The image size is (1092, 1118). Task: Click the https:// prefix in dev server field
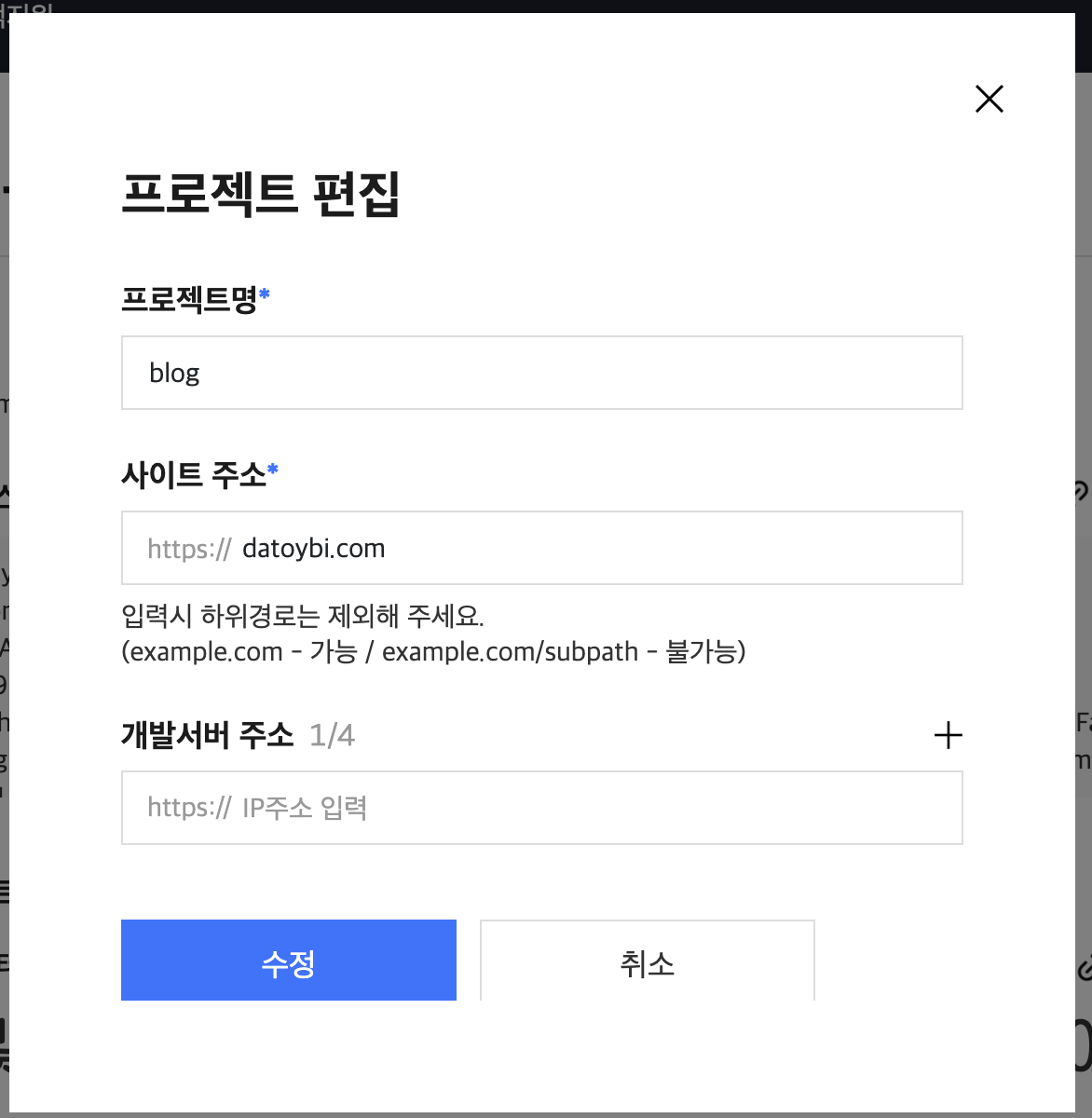[x=189, y=808]
